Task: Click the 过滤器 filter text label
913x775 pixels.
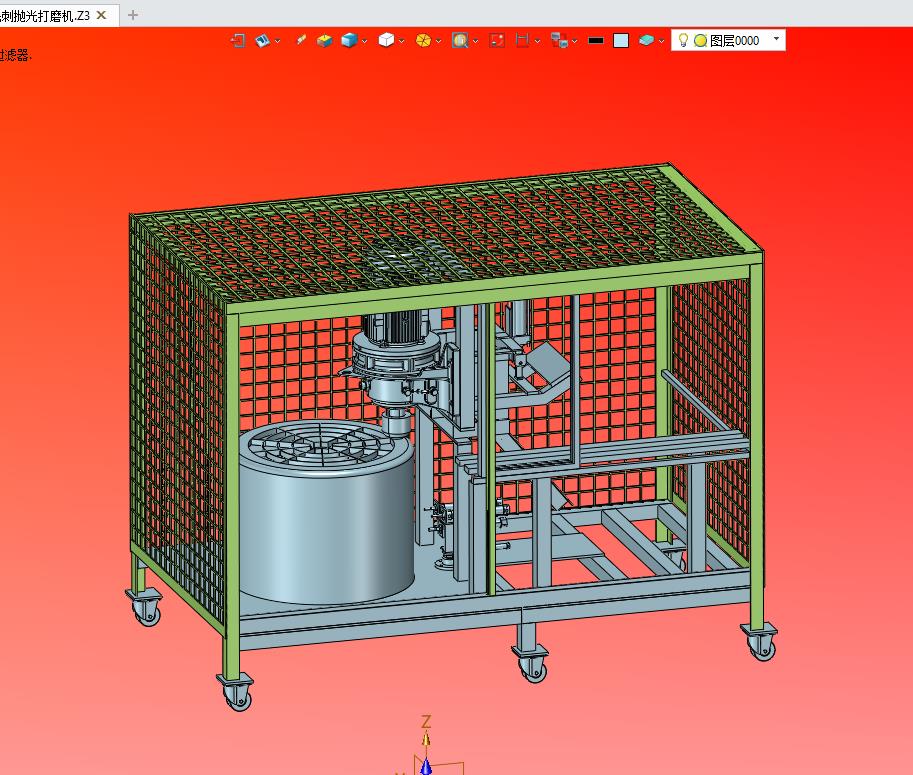Action: [x=14, y=55]
